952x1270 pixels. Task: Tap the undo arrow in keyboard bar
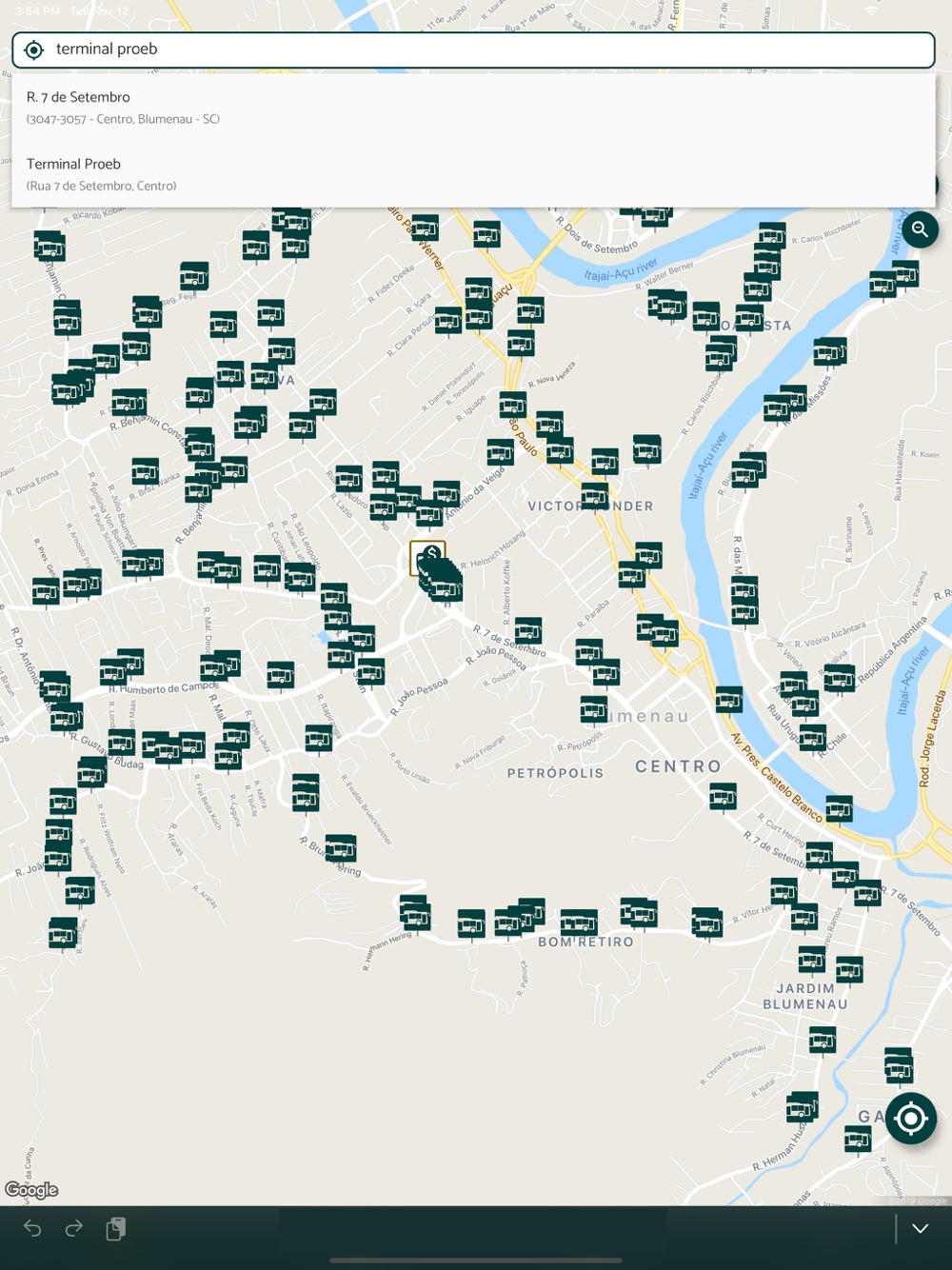tap(32, 1228)
